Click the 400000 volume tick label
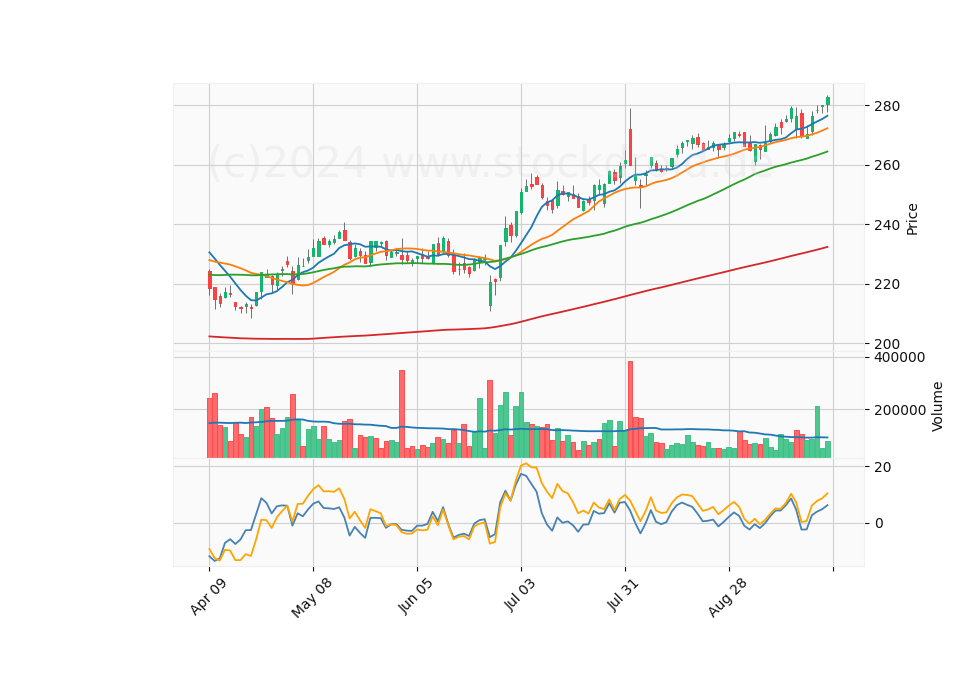This screenshot has height=690, width=960. tap(900, 358)
